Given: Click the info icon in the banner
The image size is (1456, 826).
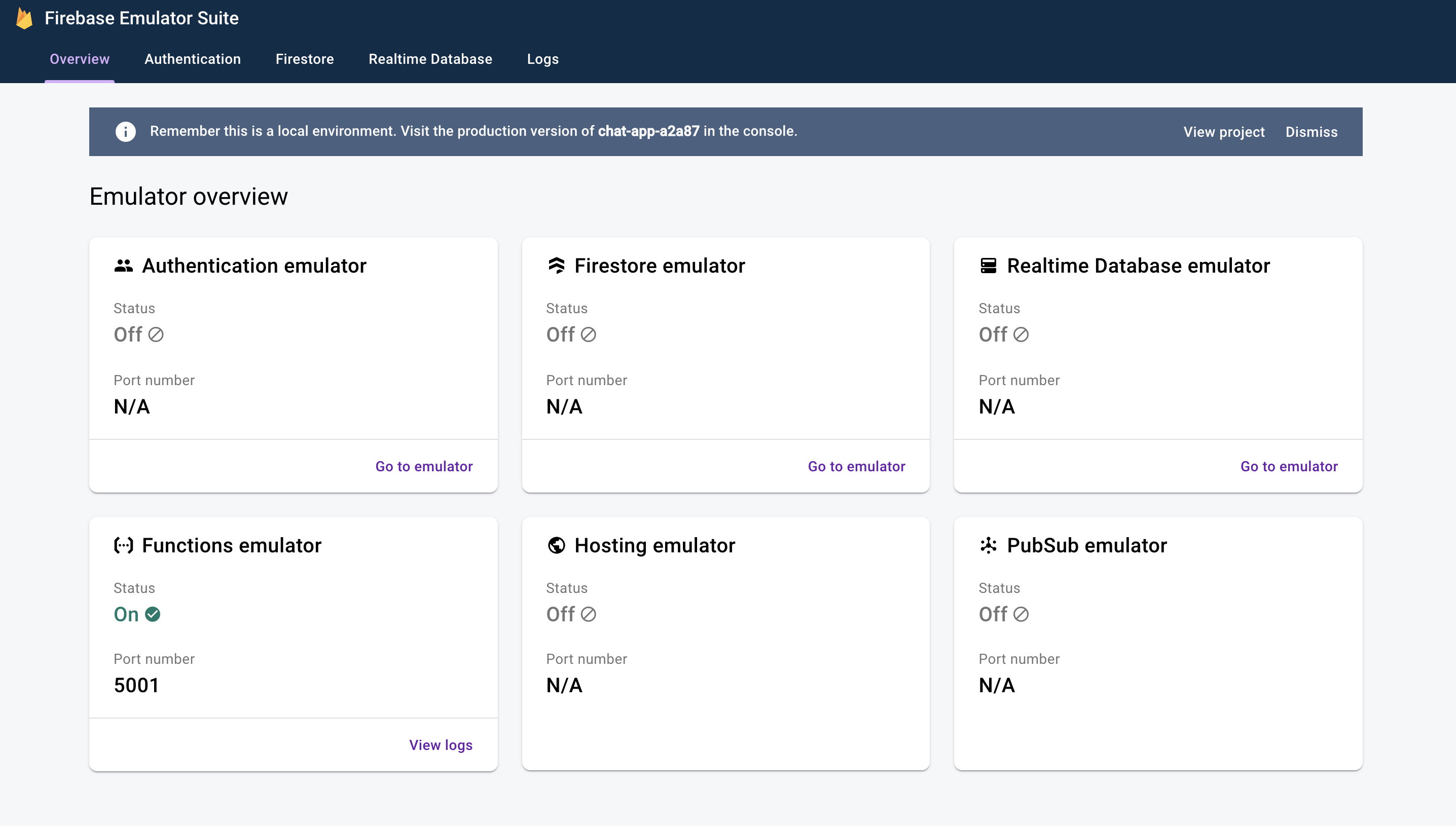Looking at the screenshot, I should click(x=125, y=132).
